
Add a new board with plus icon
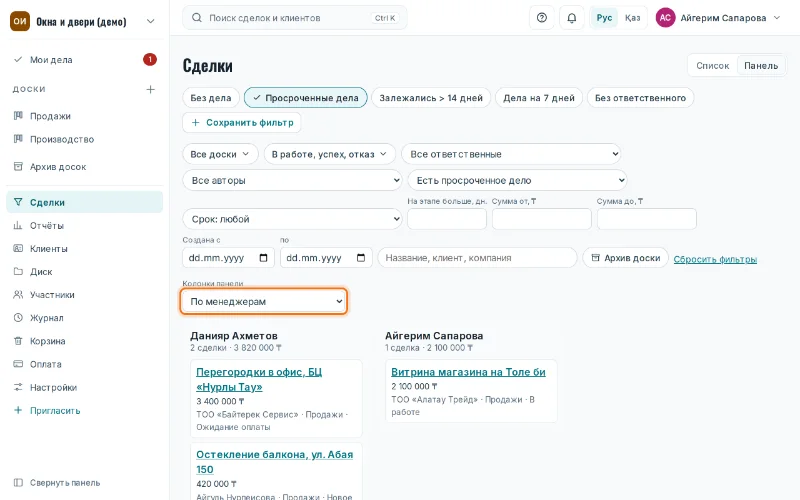click(x=151, y=89)
